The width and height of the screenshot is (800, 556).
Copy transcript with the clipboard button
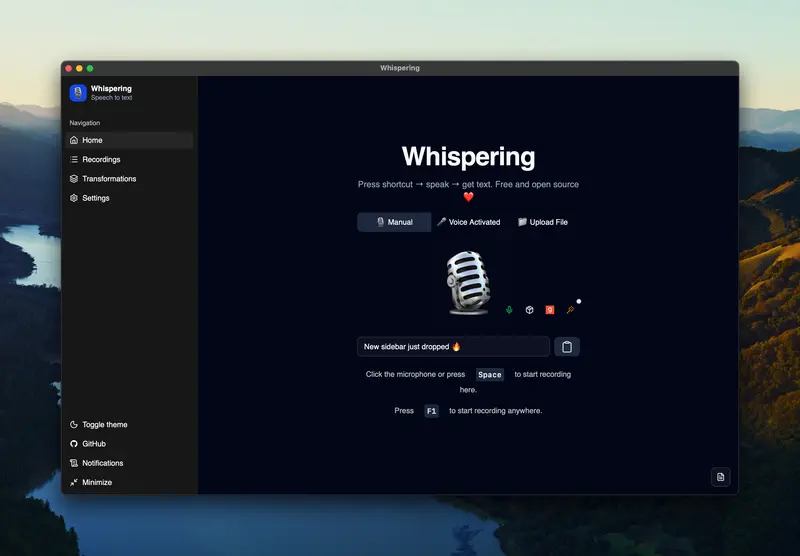[x=567, y=347]
